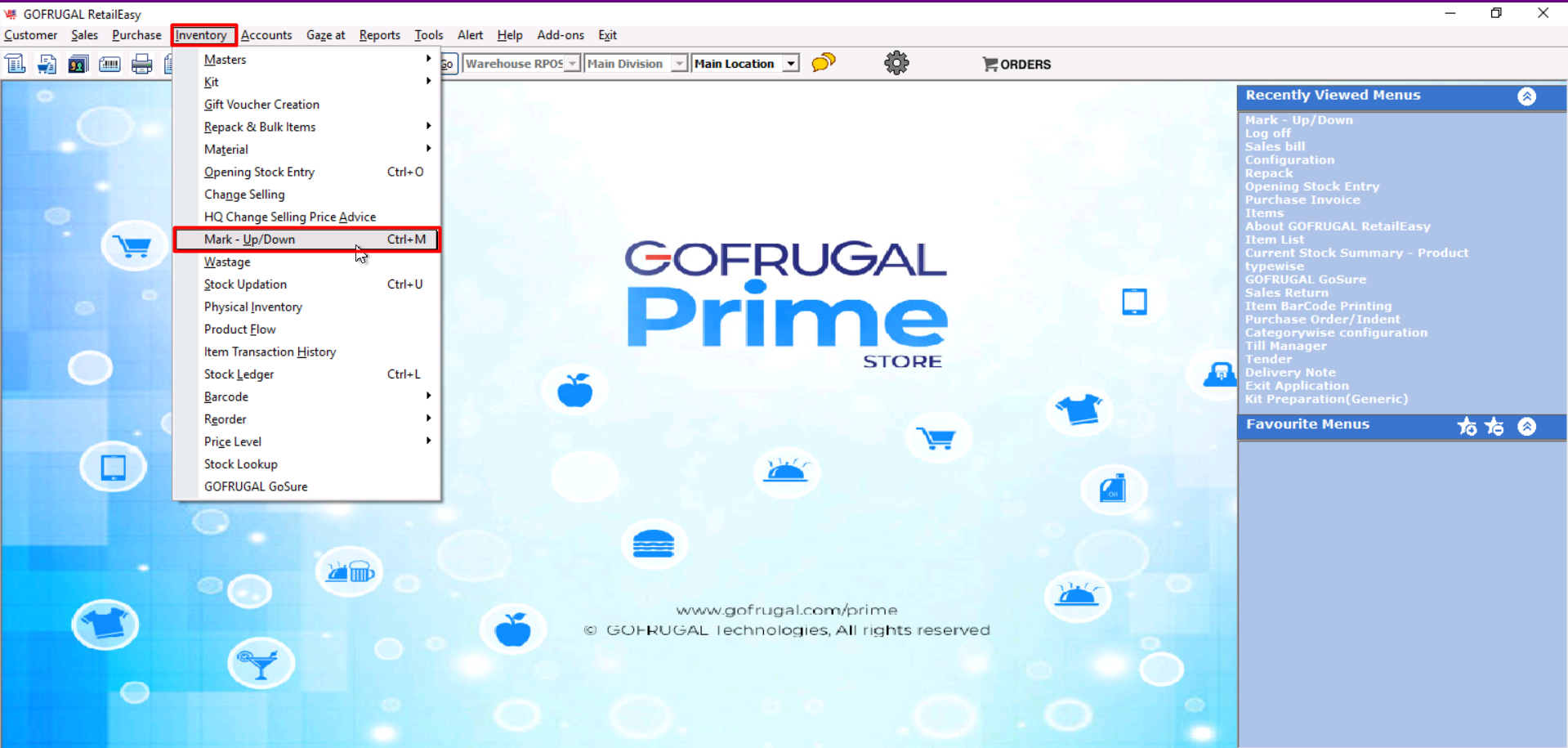This screenshot has width=1568, height=748.
Task: Expand the Material submenu
Action: [x=307, y=150]
